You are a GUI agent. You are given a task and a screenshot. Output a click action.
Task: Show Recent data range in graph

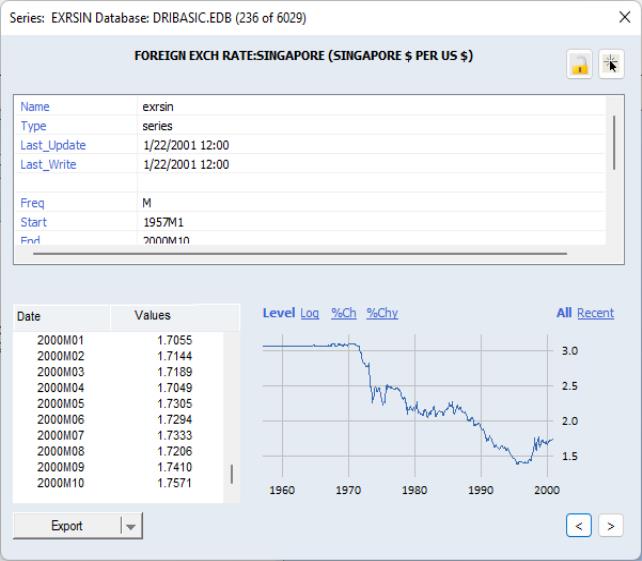click(595, 313)
